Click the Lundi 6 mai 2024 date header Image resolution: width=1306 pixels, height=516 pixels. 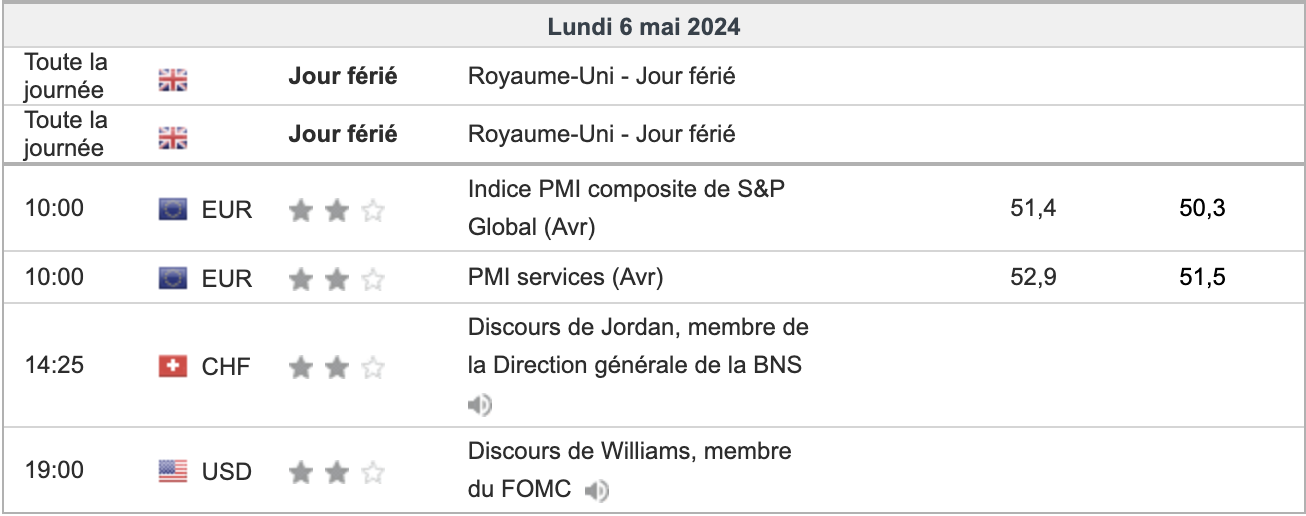pyautogui.click(x=644, y=27)
